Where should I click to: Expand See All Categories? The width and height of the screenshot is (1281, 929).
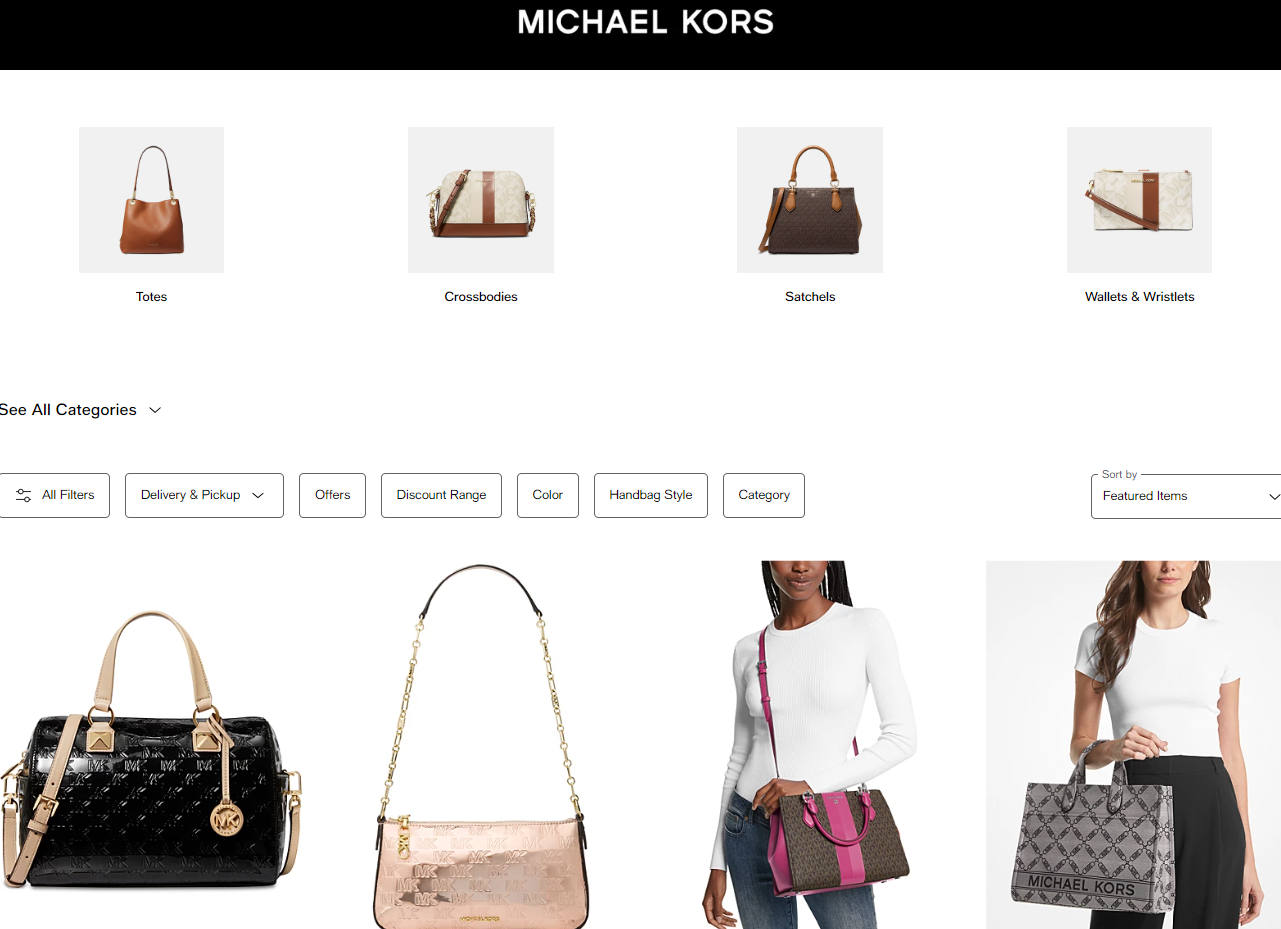tap(80, 410)
